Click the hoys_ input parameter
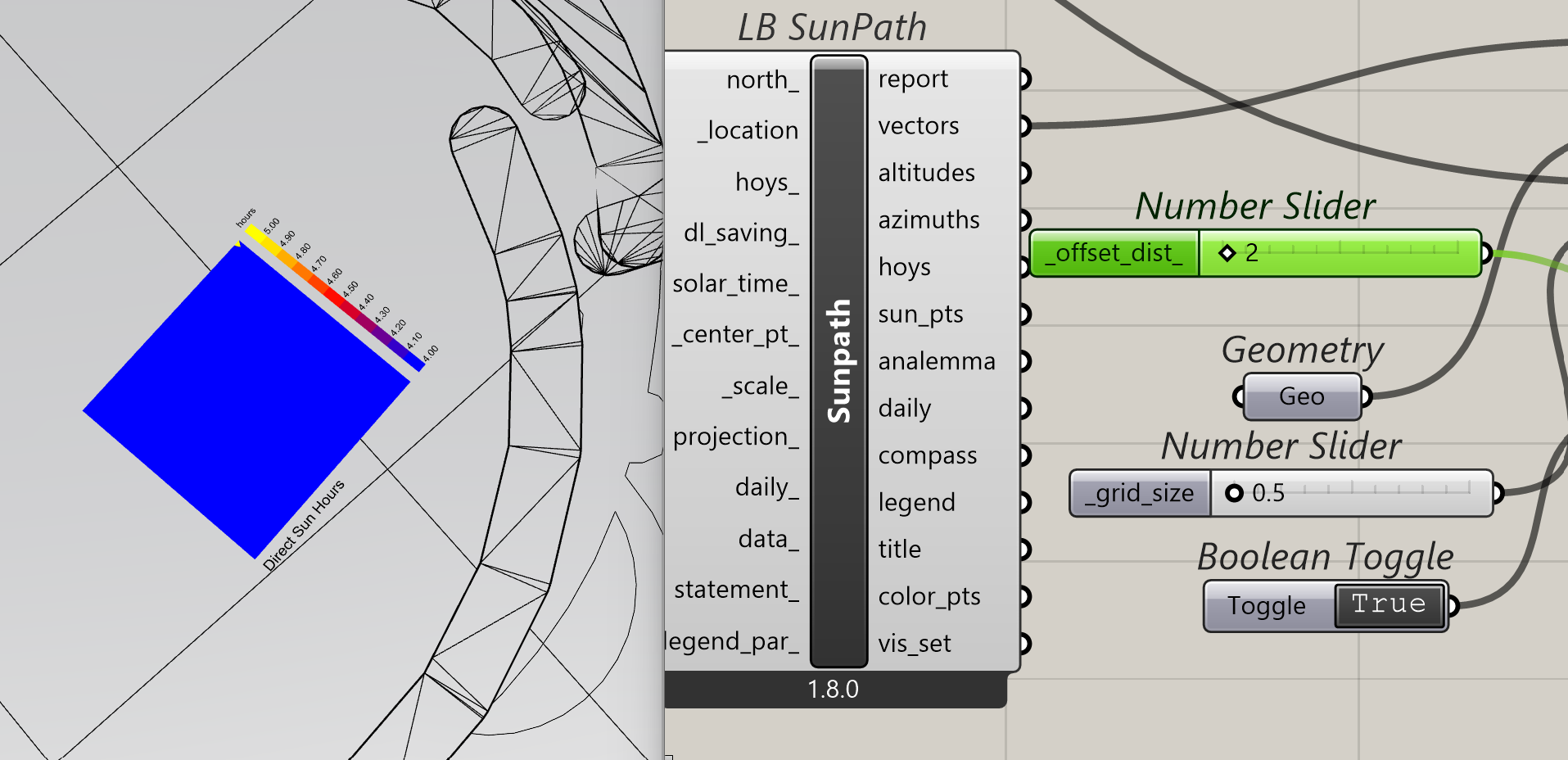This screenshot has width=1568, height=760. coord(766,182)
